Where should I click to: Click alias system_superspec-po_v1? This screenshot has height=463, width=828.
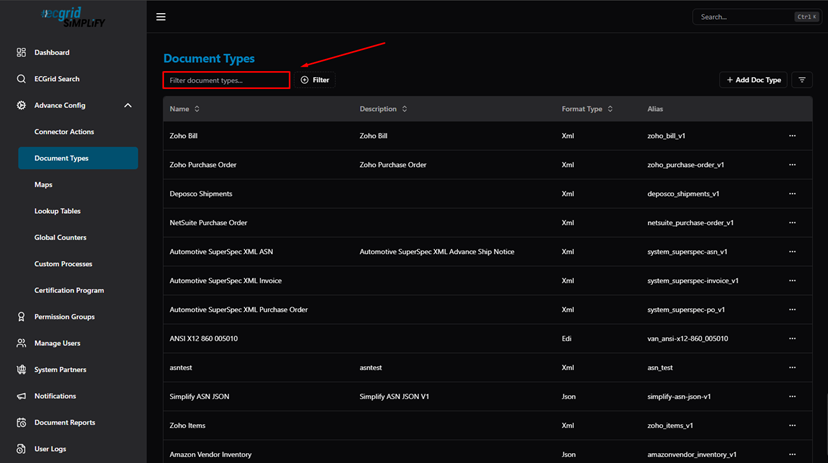click(686, 310)
